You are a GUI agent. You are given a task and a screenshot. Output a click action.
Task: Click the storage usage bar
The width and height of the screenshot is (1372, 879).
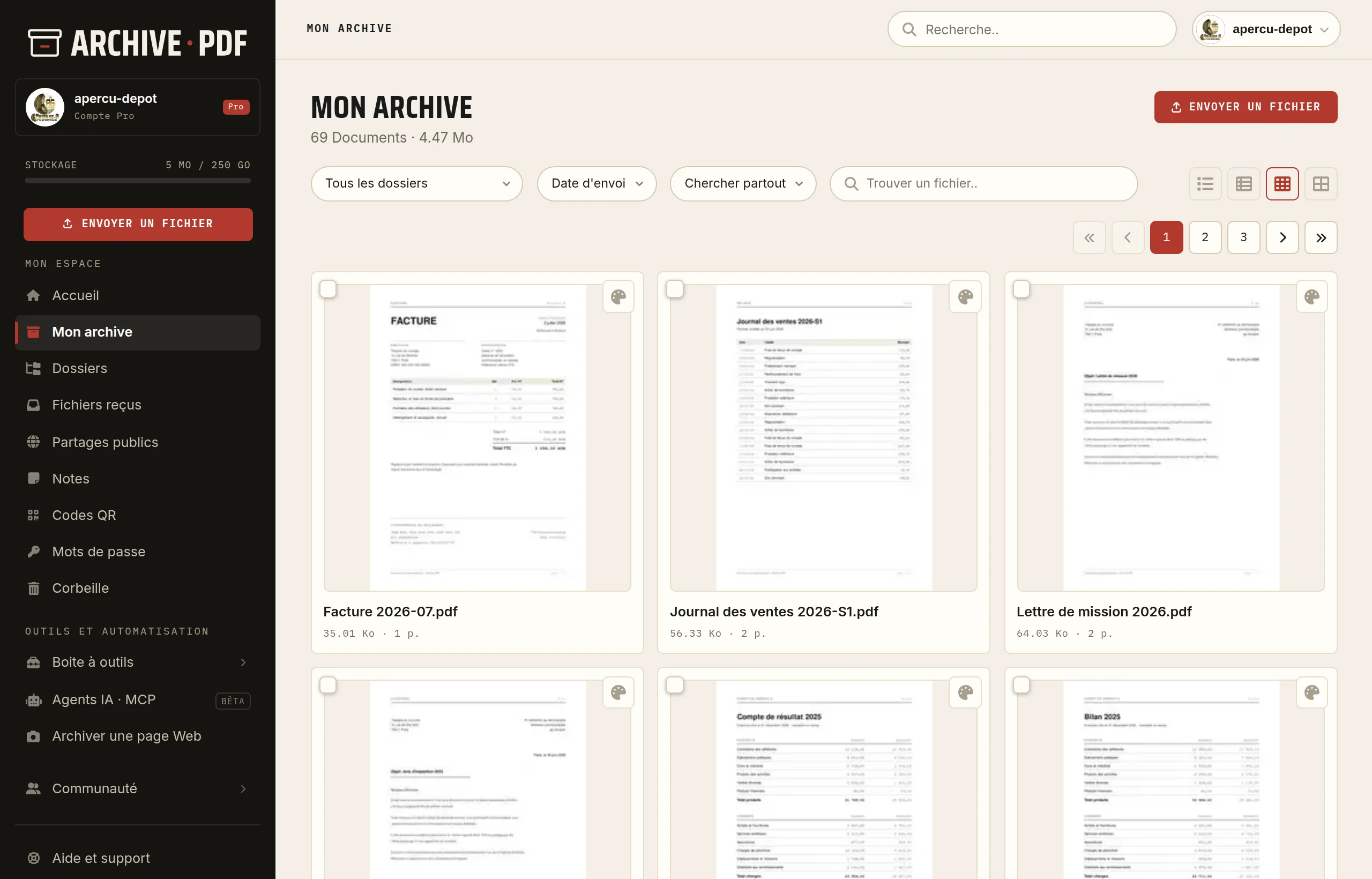point(138,181)
